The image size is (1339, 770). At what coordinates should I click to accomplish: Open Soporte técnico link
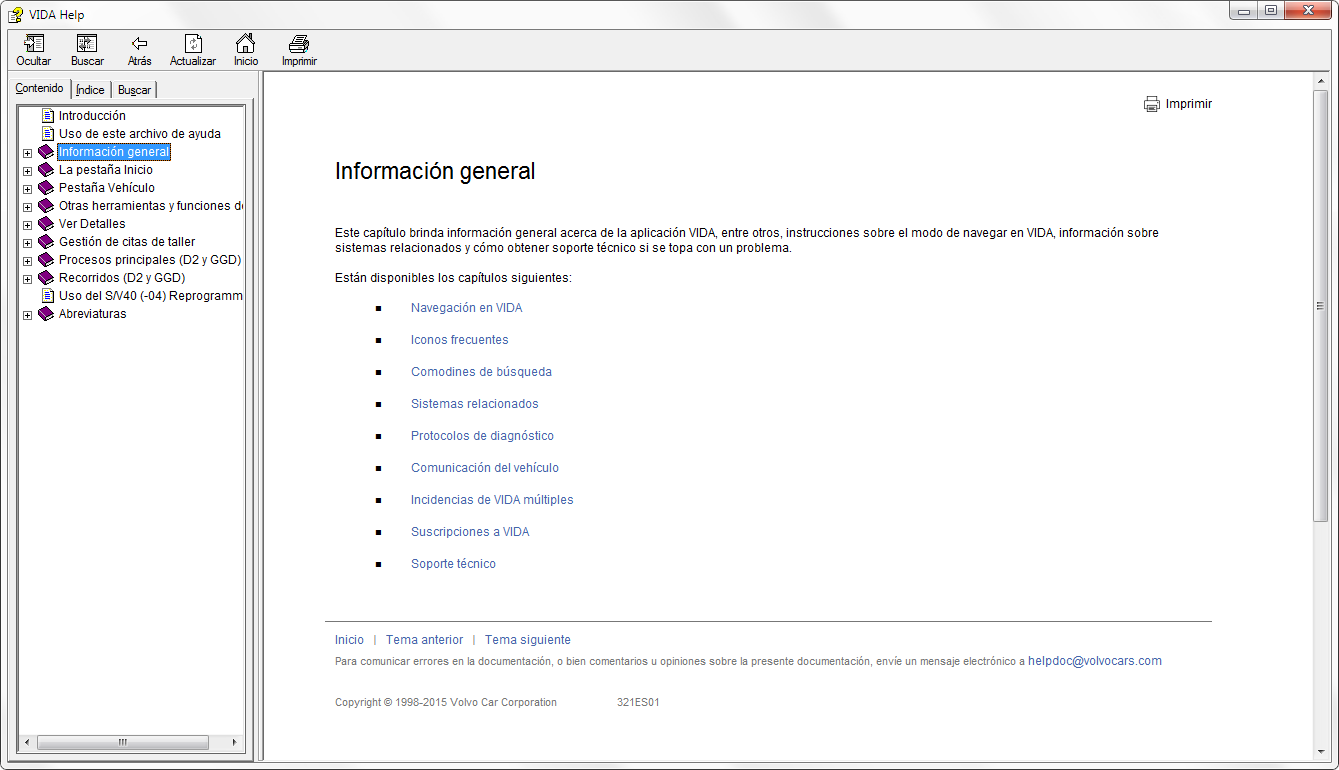[453, 564]
